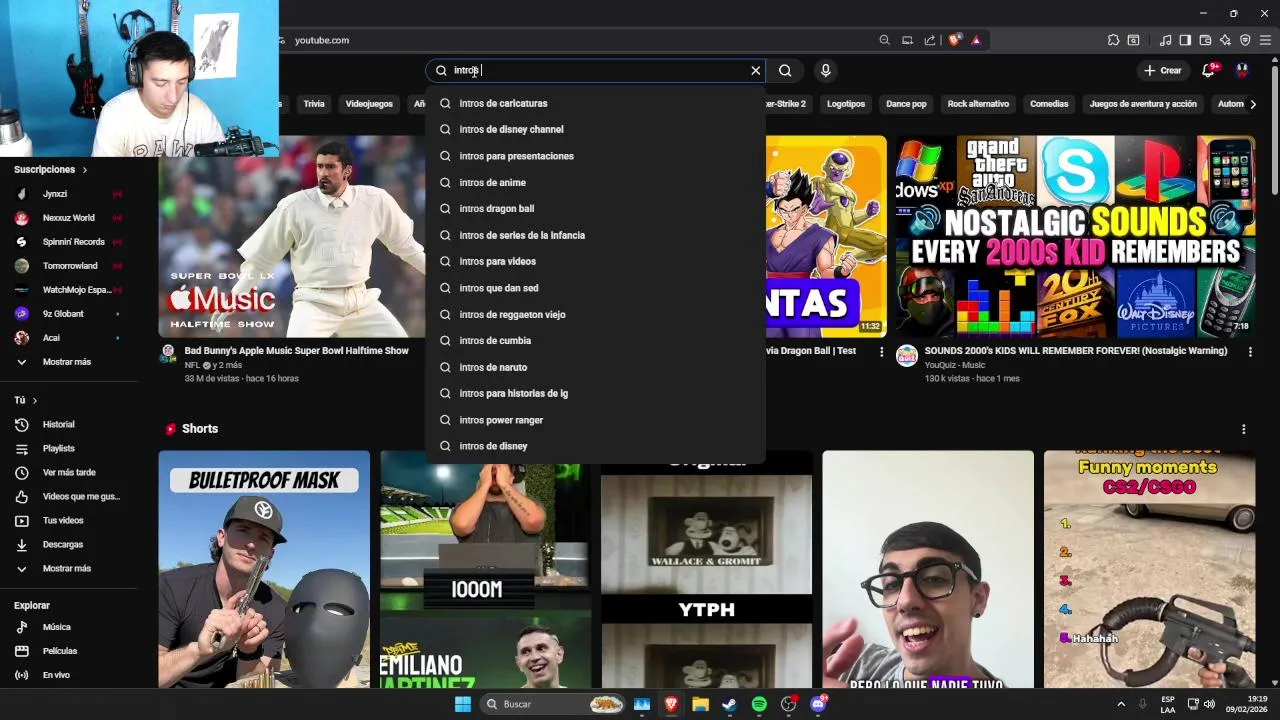Open the Leo AI sparkle icon

click(x=1225, y=40)
